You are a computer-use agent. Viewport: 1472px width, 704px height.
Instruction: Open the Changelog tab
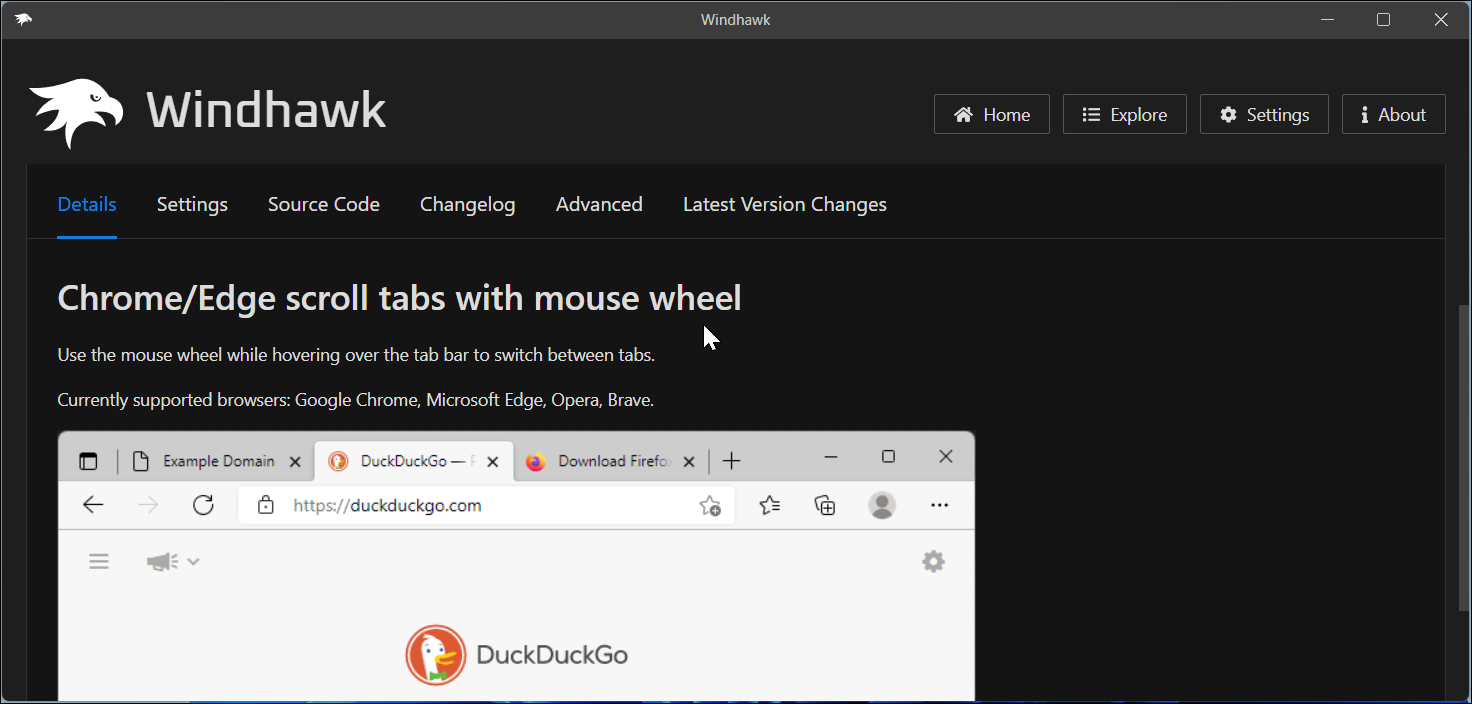pyautogui.click(x=467, y=205)
